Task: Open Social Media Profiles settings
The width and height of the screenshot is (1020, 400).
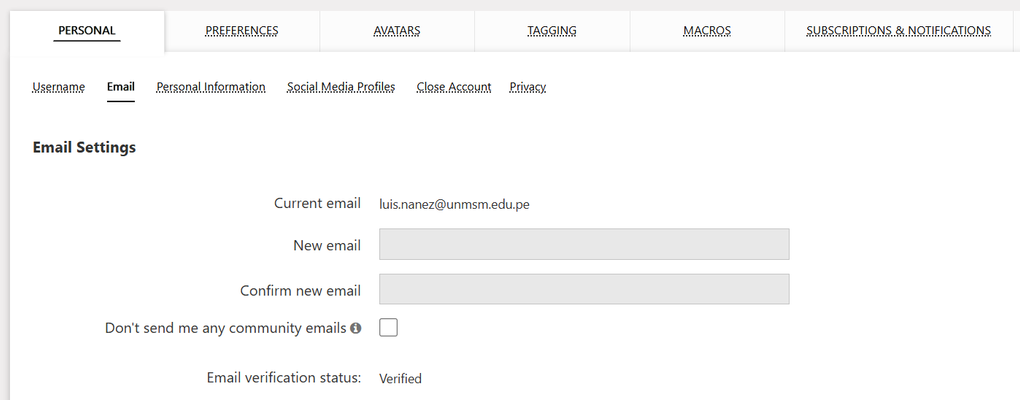Action: [341, 87]
